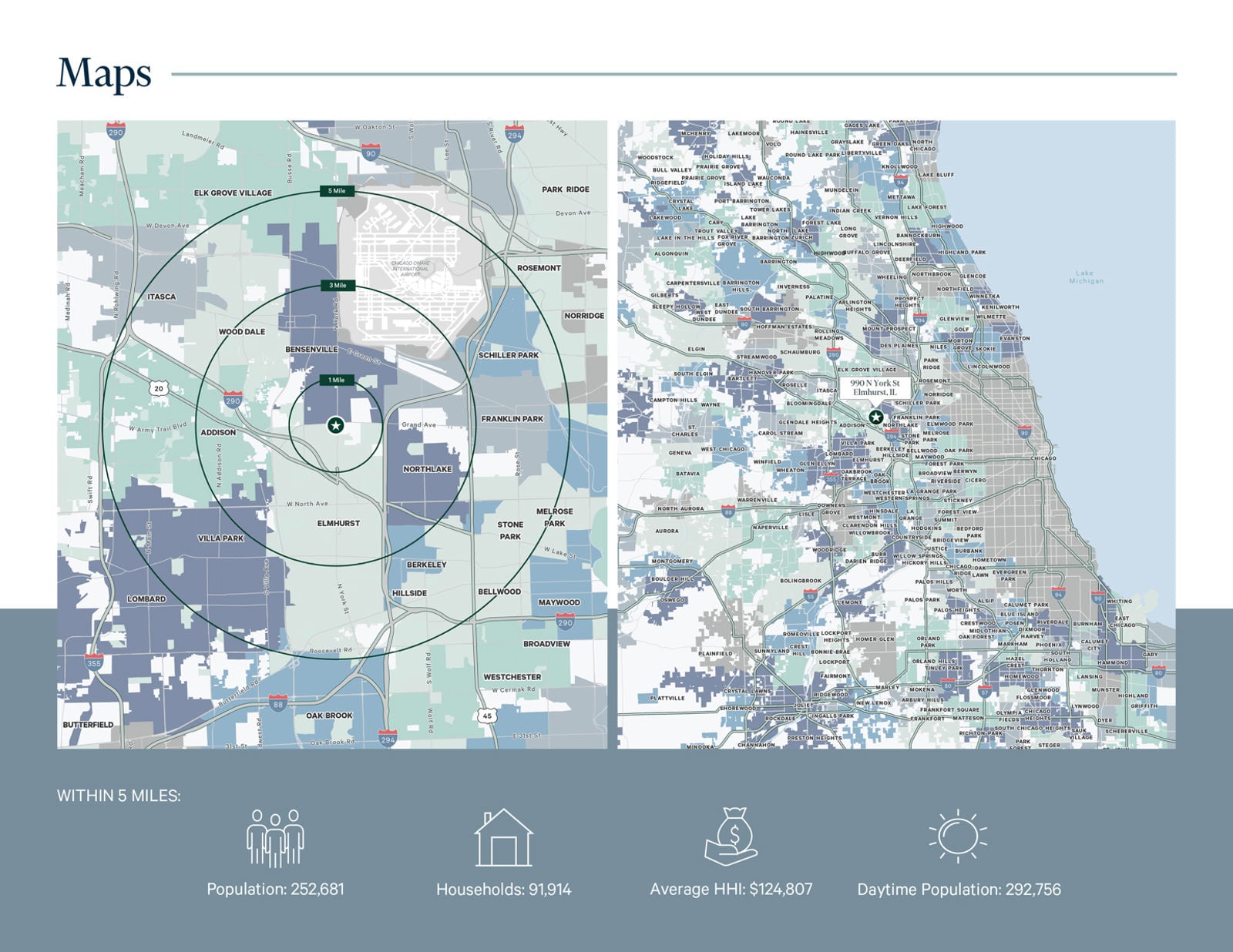
Task: Click the US Route 45 shield on left map
Action: pyautogui.click(x=486, y=715)
